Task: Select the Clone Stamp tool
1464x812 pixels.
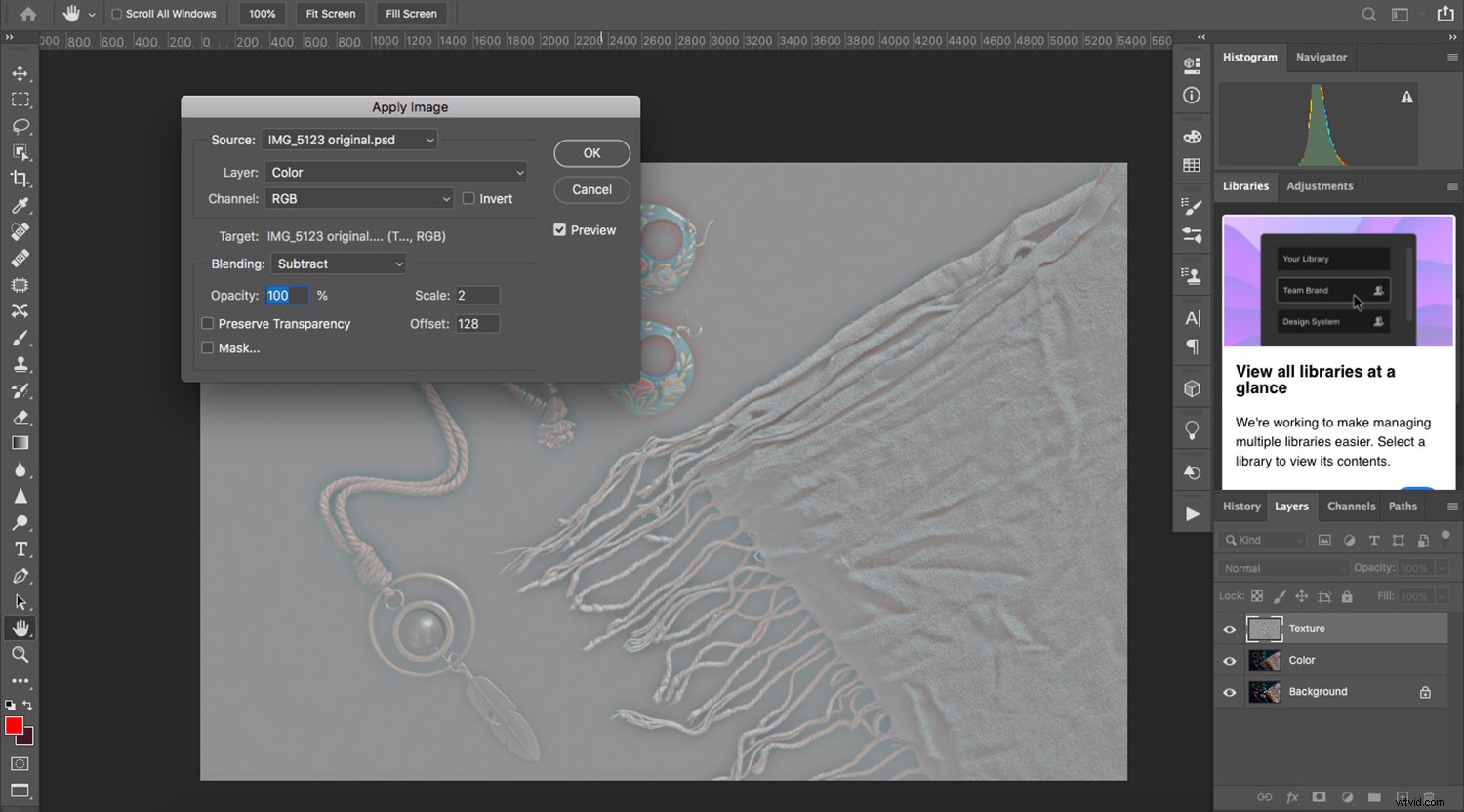Action: [21, 364]
